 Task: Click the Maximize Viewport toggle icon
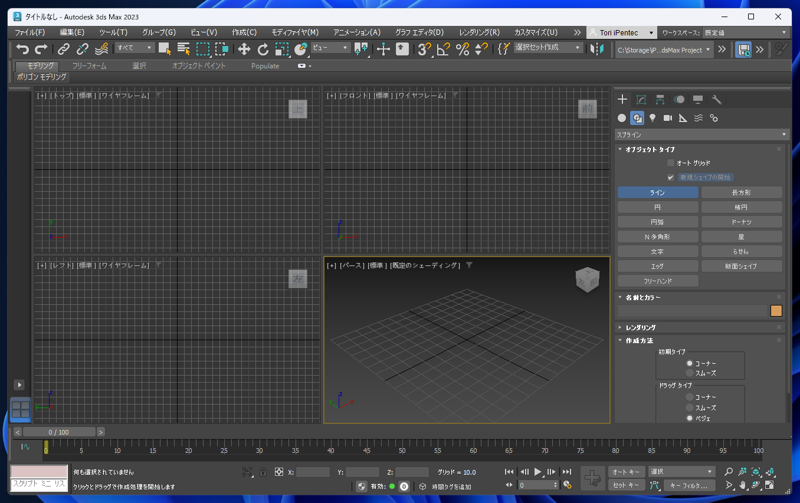[769, 485]
